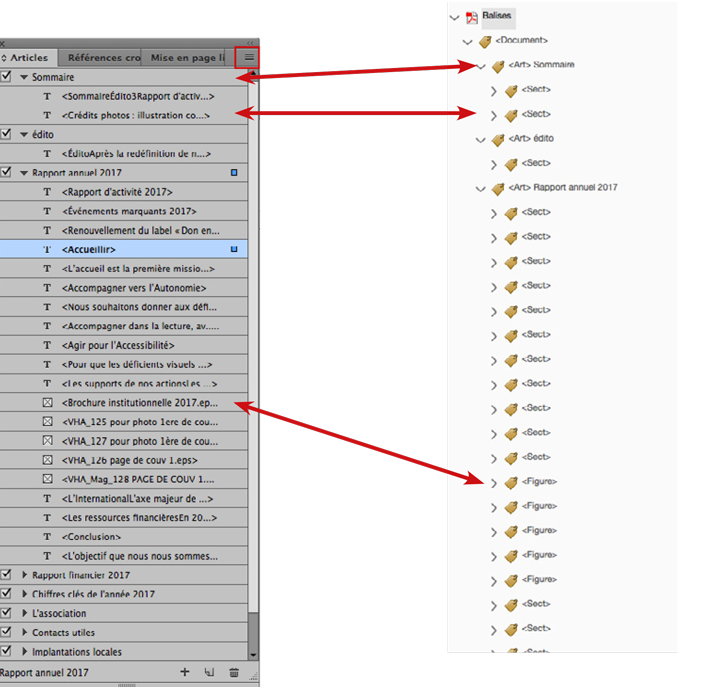
Task: Click the add selection to article icon
Action: point(209,673)
